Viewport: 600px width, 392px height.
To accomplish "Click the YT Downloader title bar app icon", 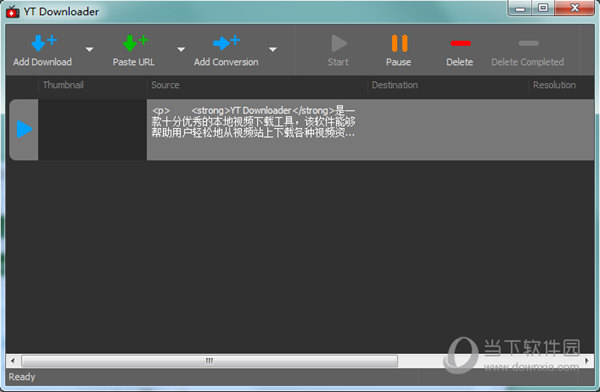I will pos(13,12).
